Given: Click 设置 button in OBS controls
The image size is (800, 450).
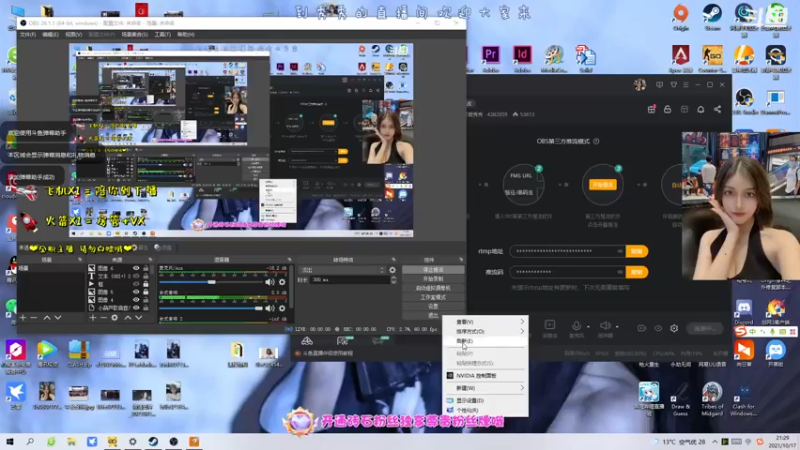Looking at the screenshot, I should [x=433, y=306].
